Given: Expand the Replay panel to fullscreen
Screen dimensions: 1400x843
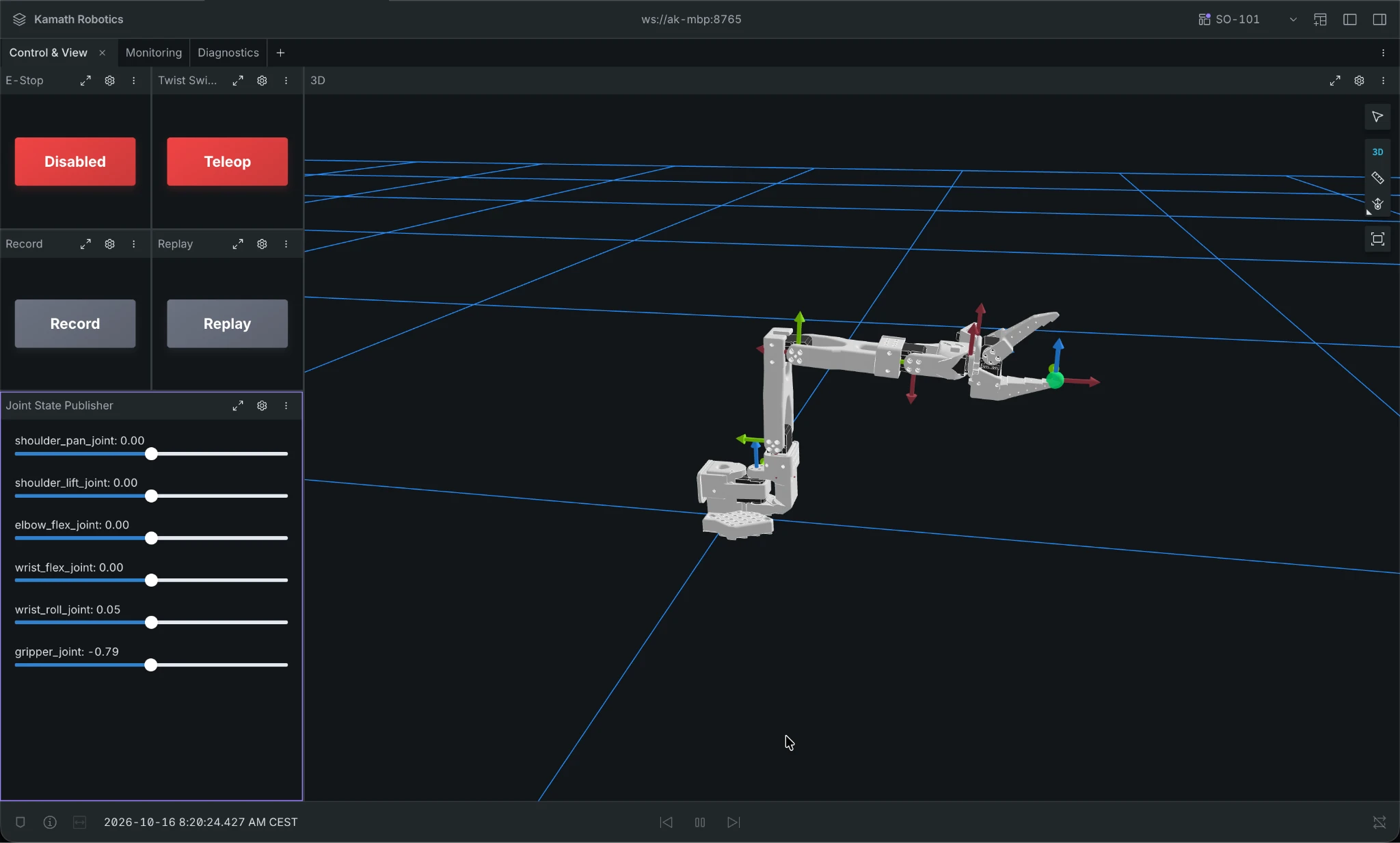Looking at the screenshot, I should 238,244.
